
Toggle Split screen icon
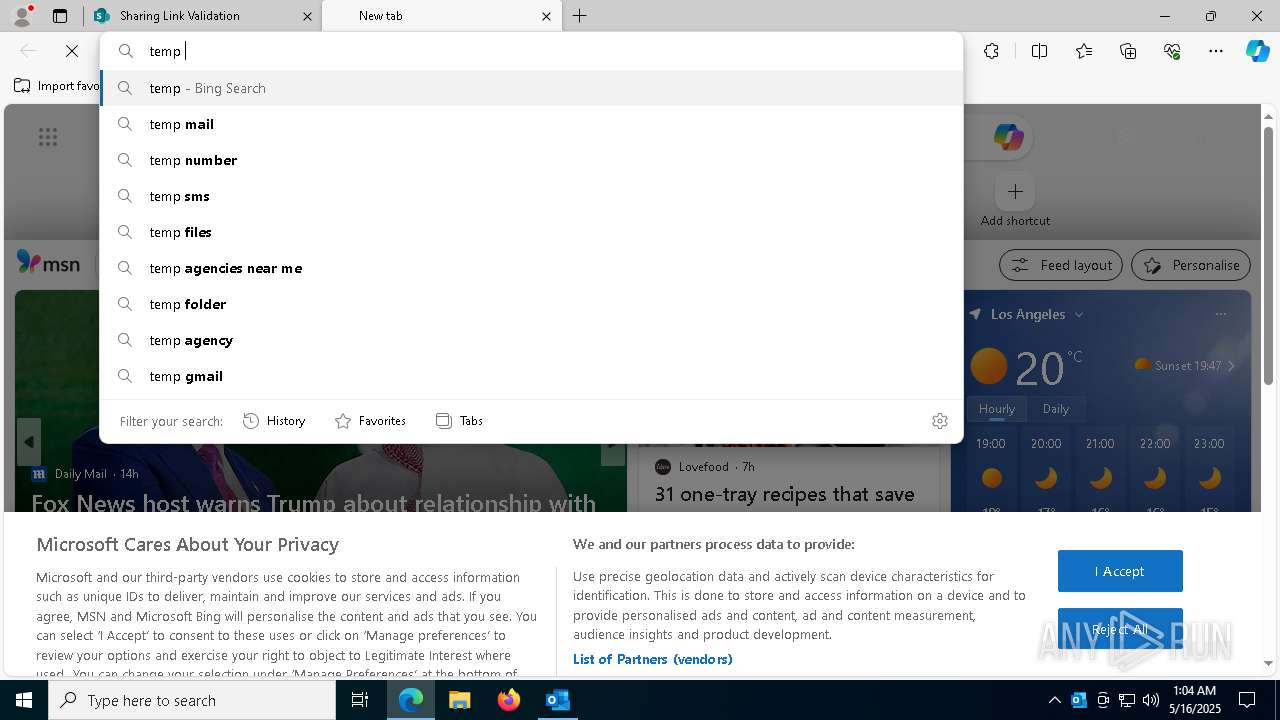[1039, 51]
